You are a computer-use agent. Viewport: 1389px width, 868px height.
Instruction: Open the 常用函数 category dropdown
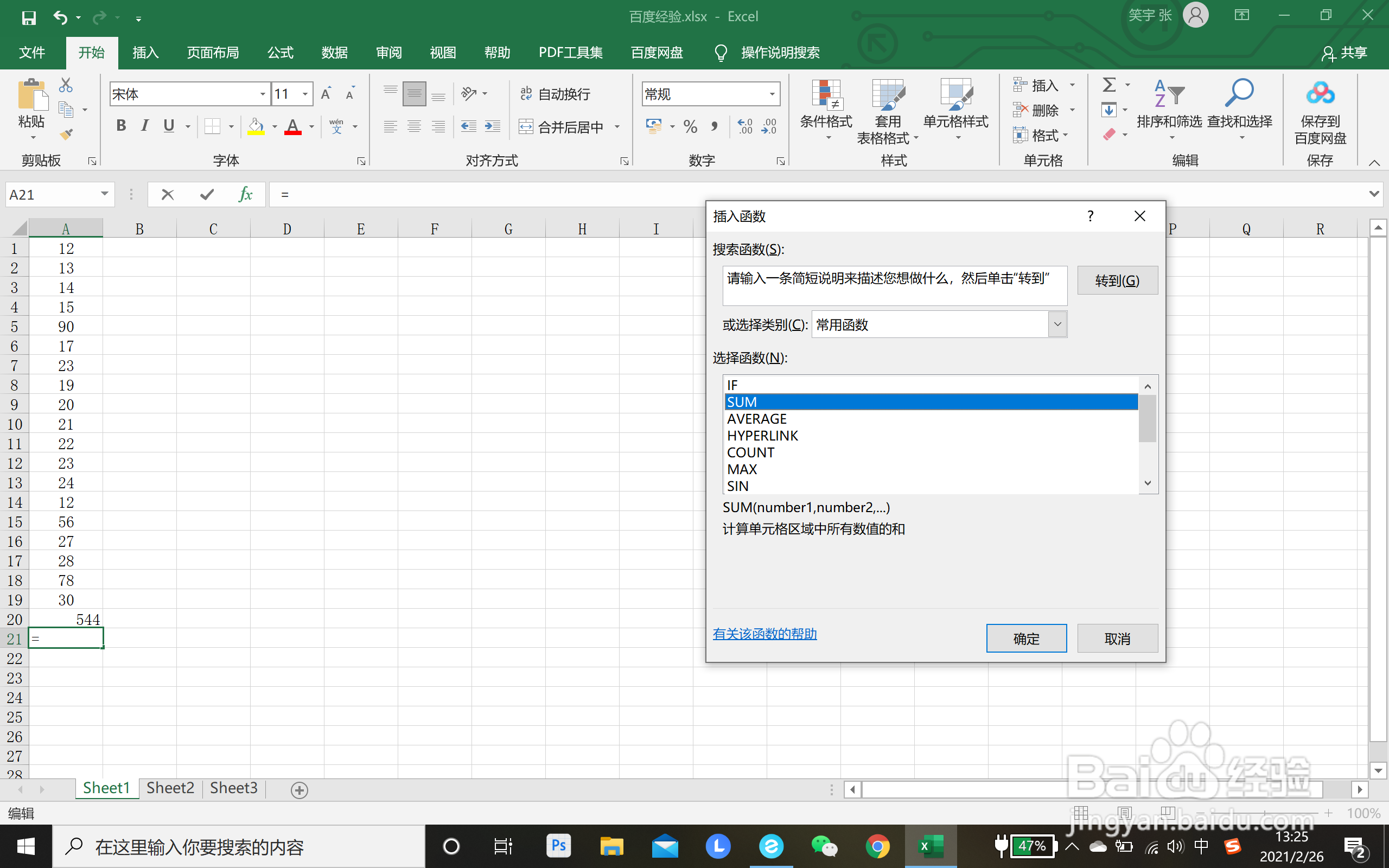pos(1057,324)
